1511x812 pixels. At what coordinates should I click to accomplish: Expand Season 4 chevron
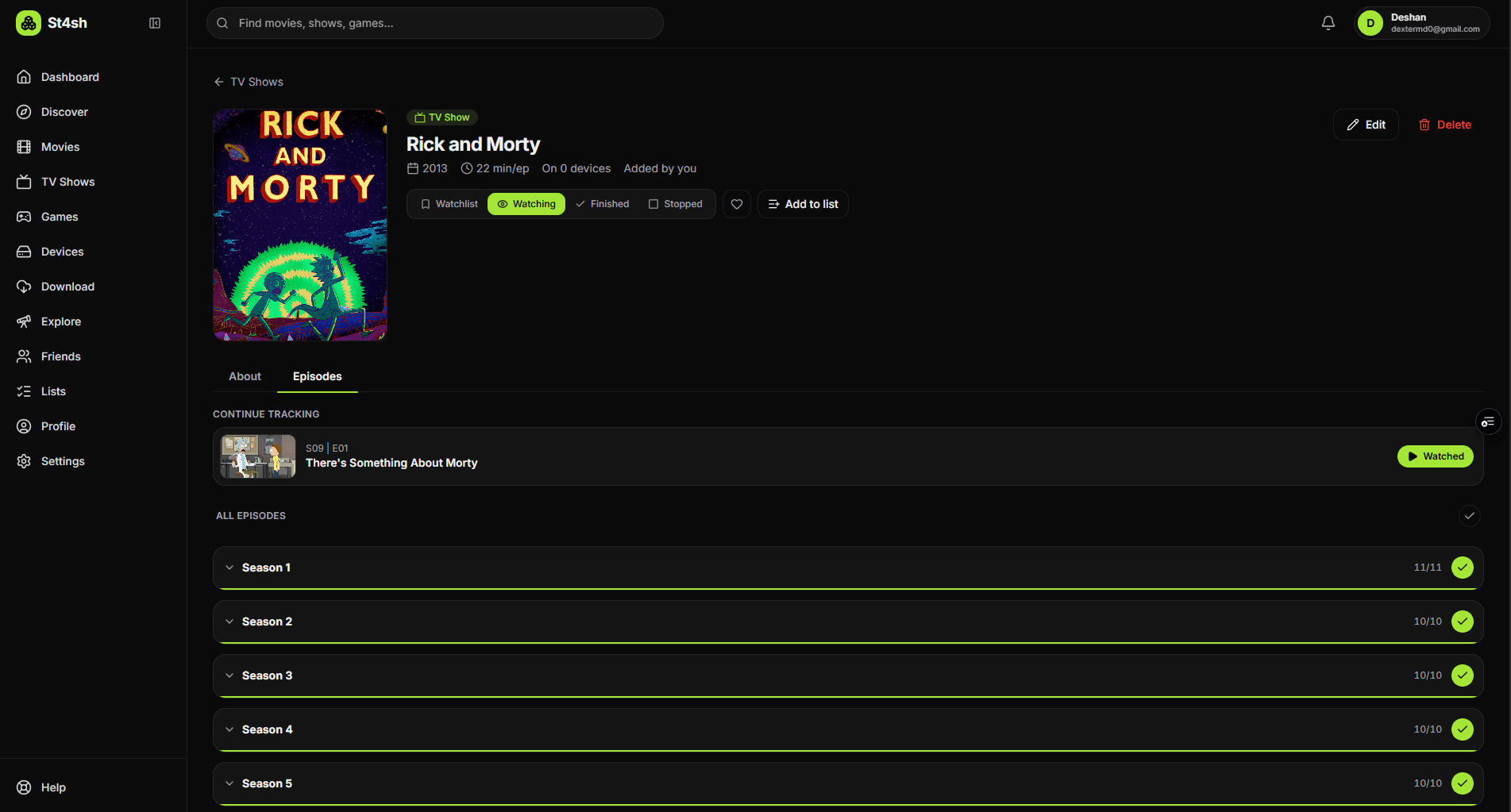[x=229, y=729]
